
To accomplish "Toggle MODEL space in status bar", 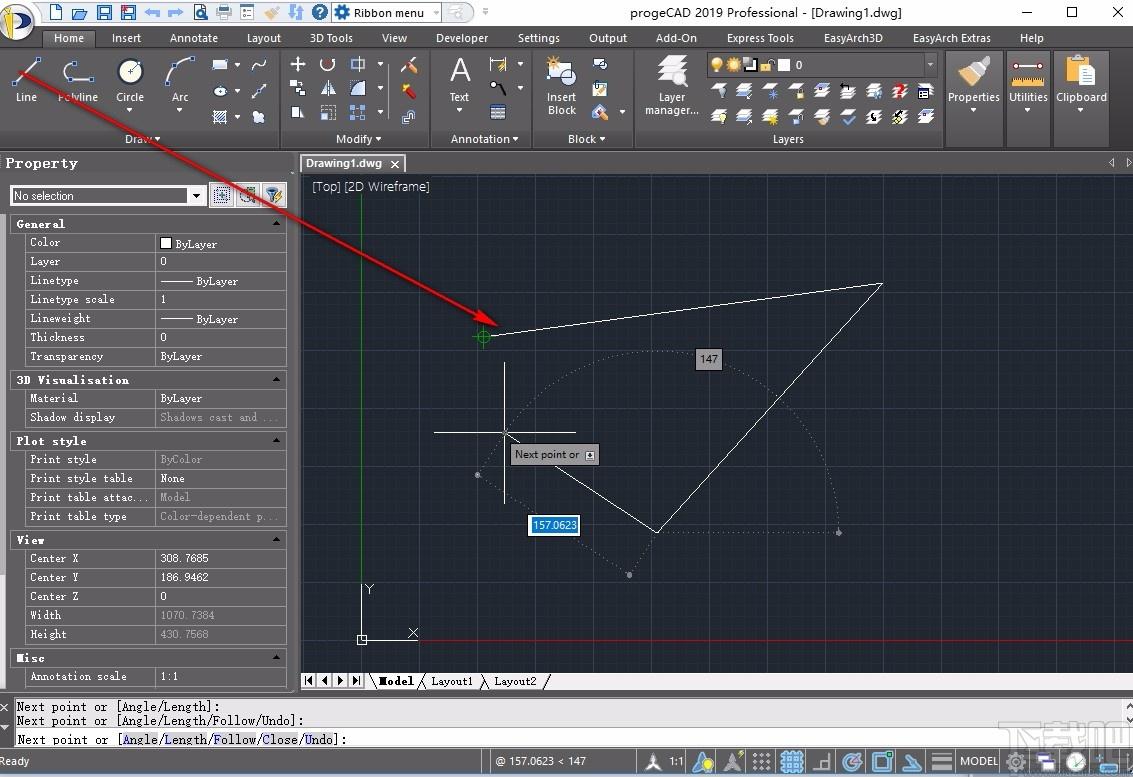I will click(x=978, y=761).
